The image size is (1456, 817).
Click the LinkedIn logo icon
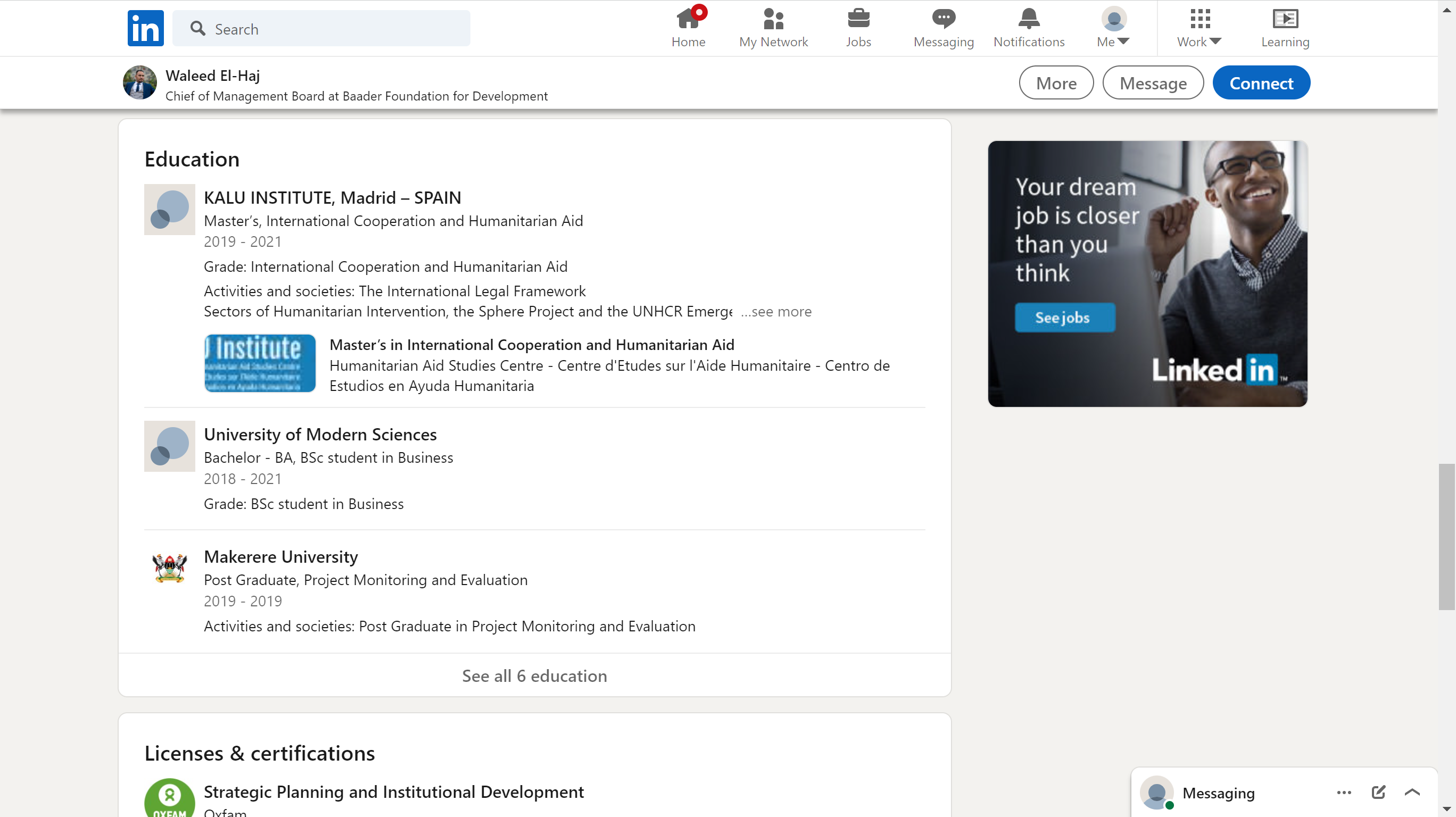(145, 28)
